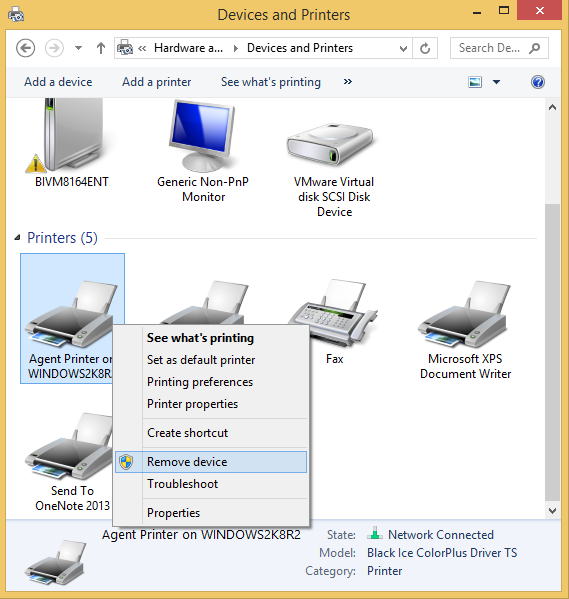Choose Remove device from the context menu
The width and height of the screenshot is (569, 599).
tap(211, 462)
